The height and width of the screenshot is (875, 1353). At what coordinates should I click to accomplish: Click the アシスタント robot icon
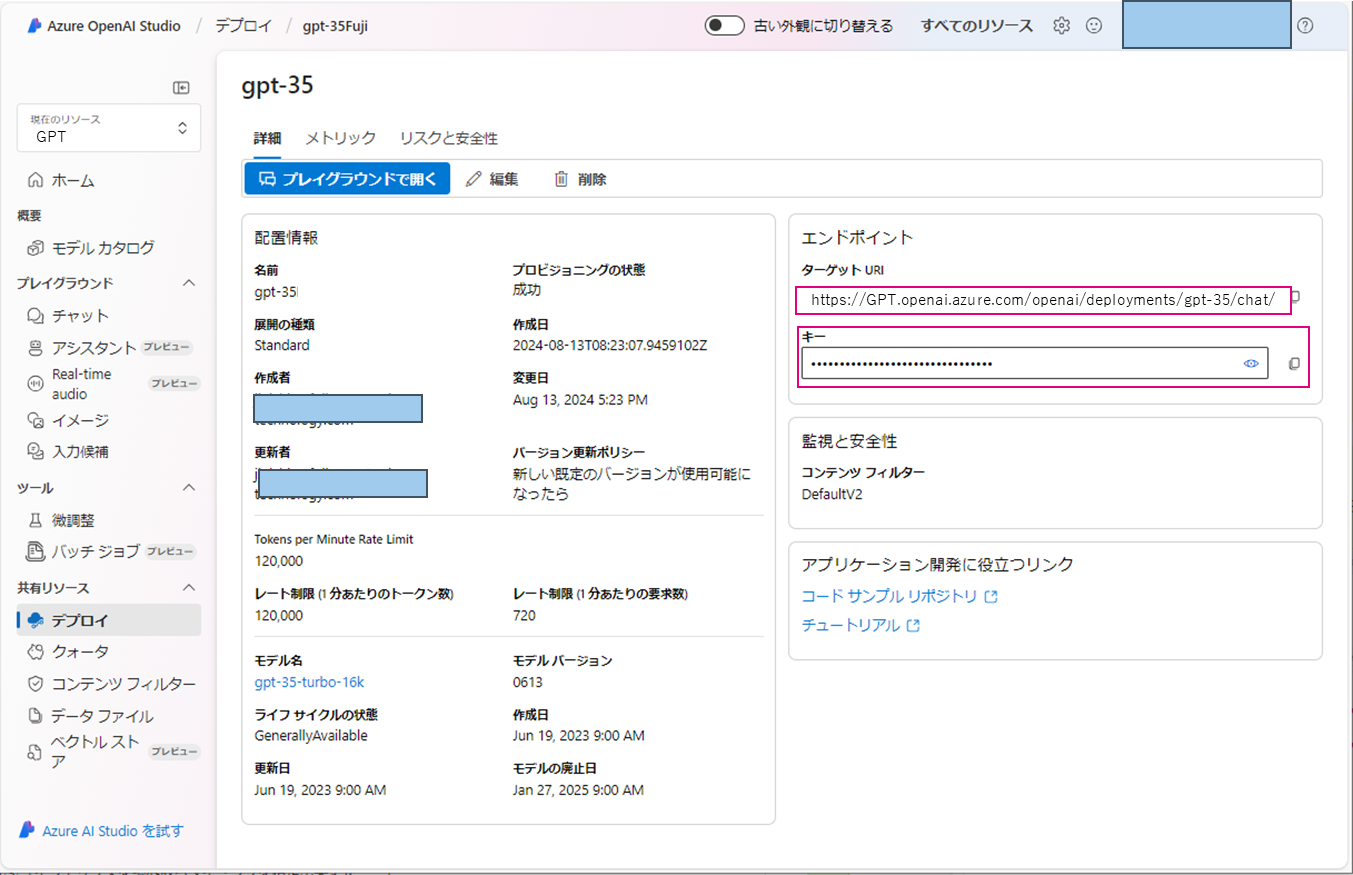[36, 348]
